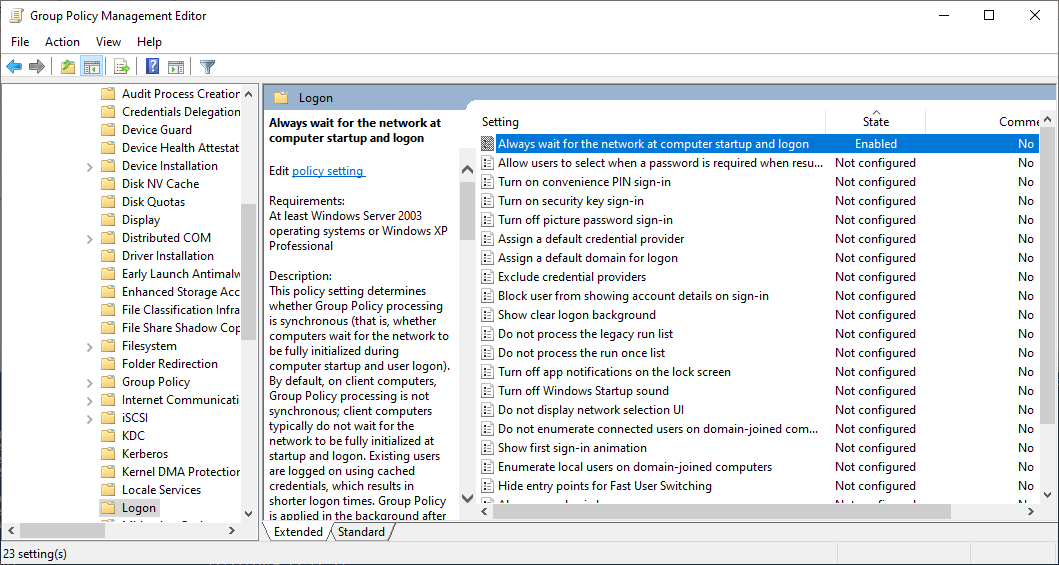Viewport: 1059px width, 565px height.
Task: Switch to the Standard tab
Action: coord(361,532)
